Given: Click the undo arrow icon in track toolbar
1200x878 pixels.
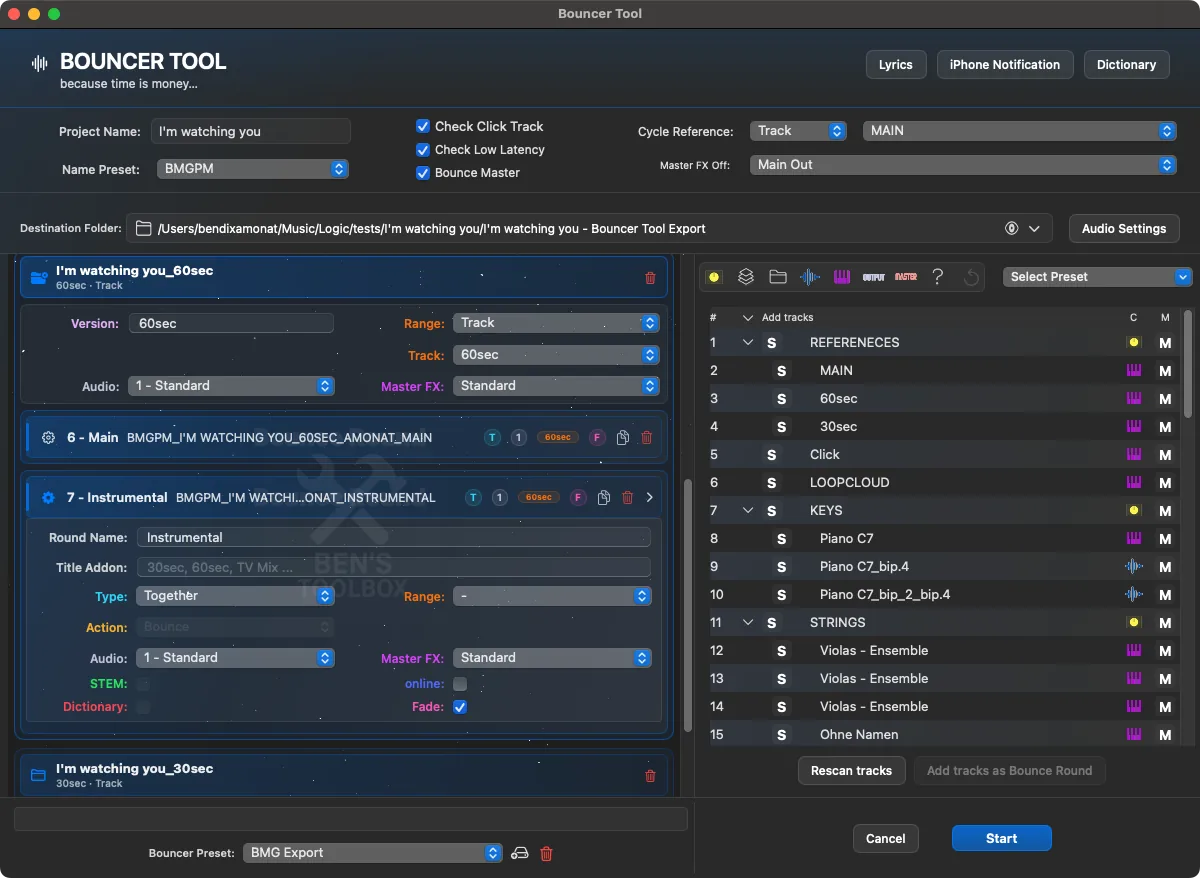Looking at the screenshot, I should coord(970,277).
